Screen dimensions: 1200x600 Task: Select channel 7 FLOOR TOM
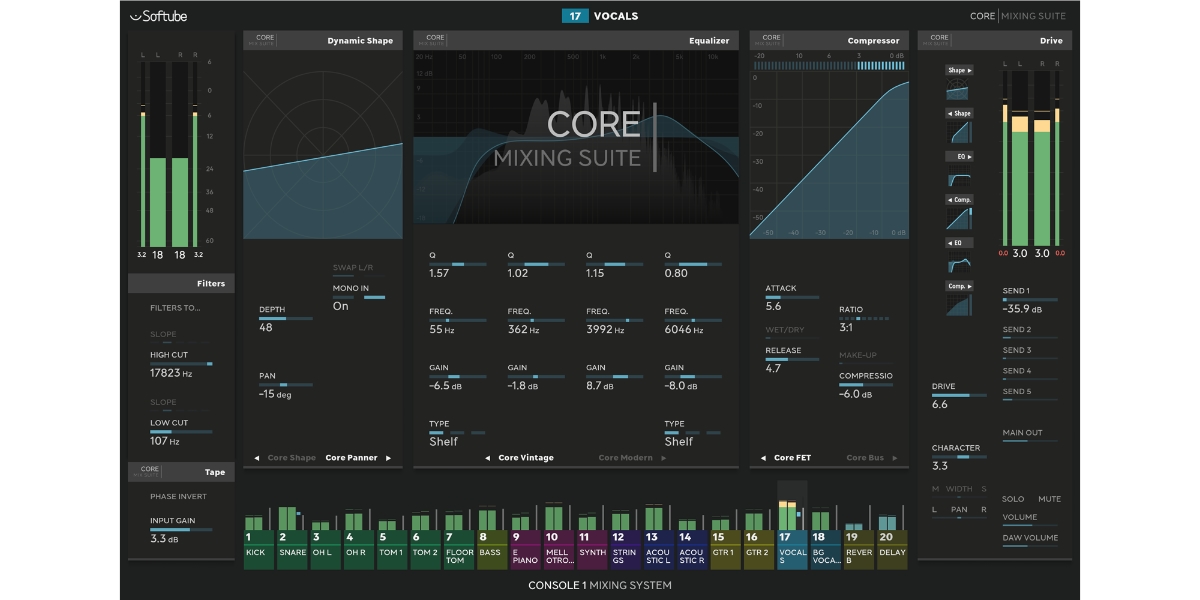tap(459, 550)
